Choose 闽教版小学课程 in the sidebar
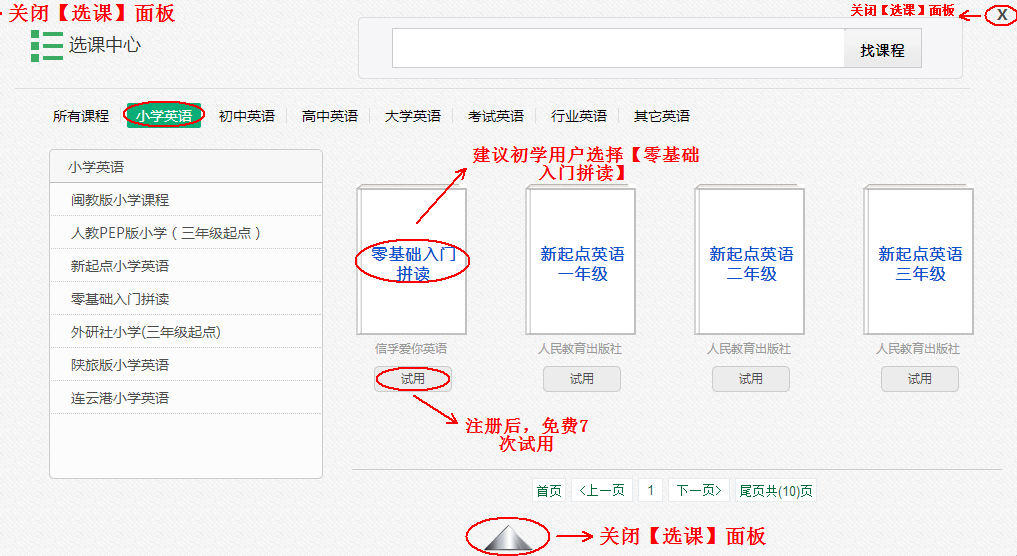Screen dimensions: 1017x556 [120, 200]
